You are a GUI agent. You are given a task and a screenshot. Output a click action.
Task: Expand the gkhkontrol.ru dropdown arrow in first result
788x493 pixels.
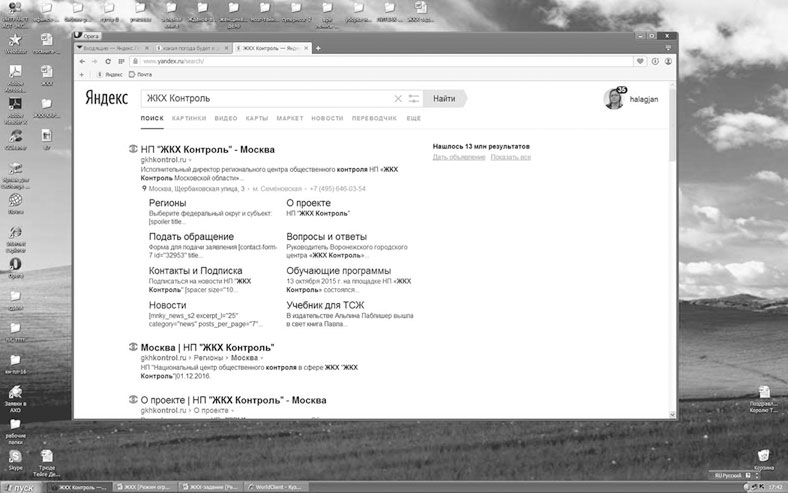[190, 160]
